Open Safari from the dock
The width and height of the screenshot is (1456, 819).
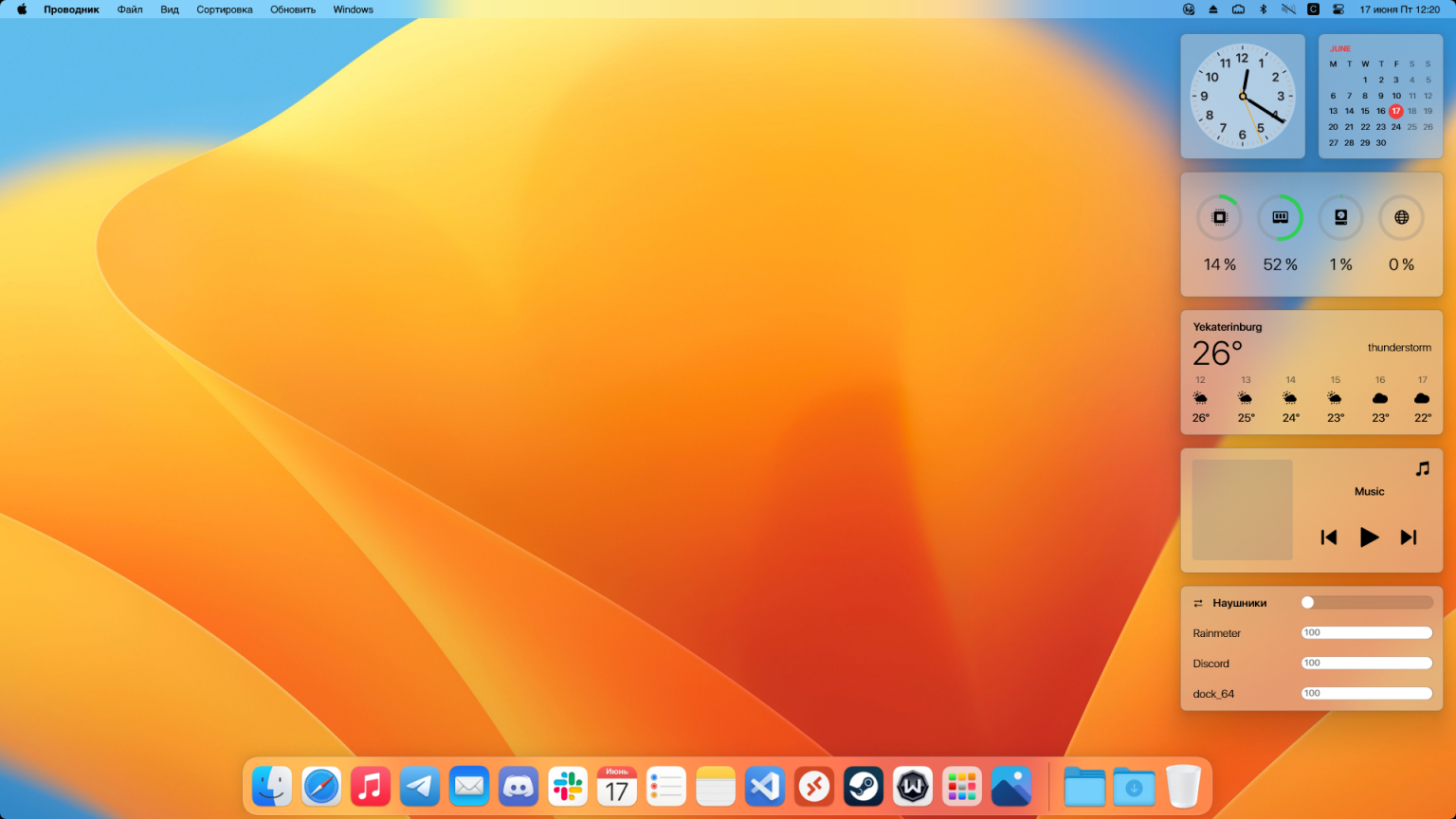321,787
